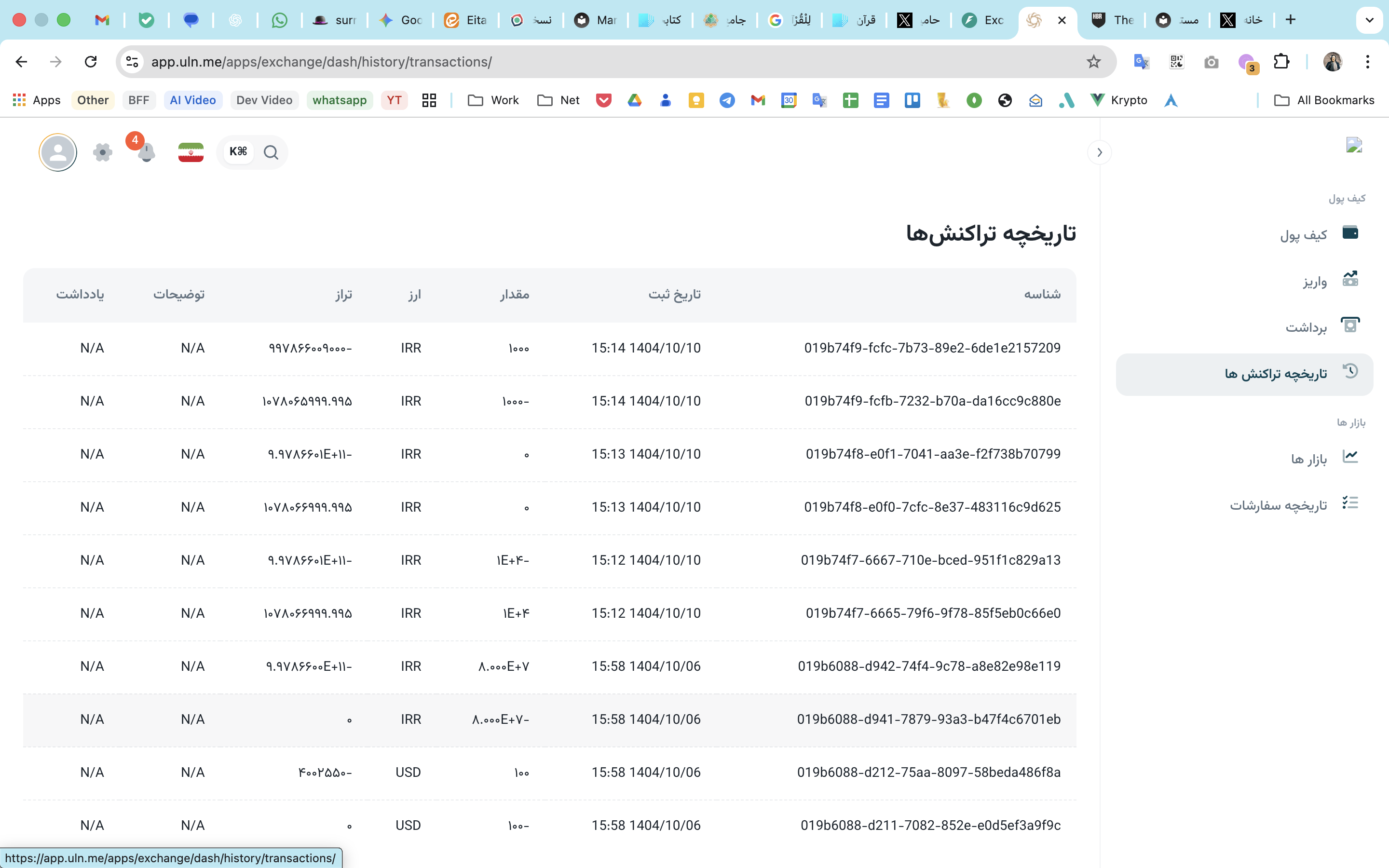Viewport: 1389px width, 868px height.
Task: Open the Net bookmarks folder
Action: tap(558, 100)
